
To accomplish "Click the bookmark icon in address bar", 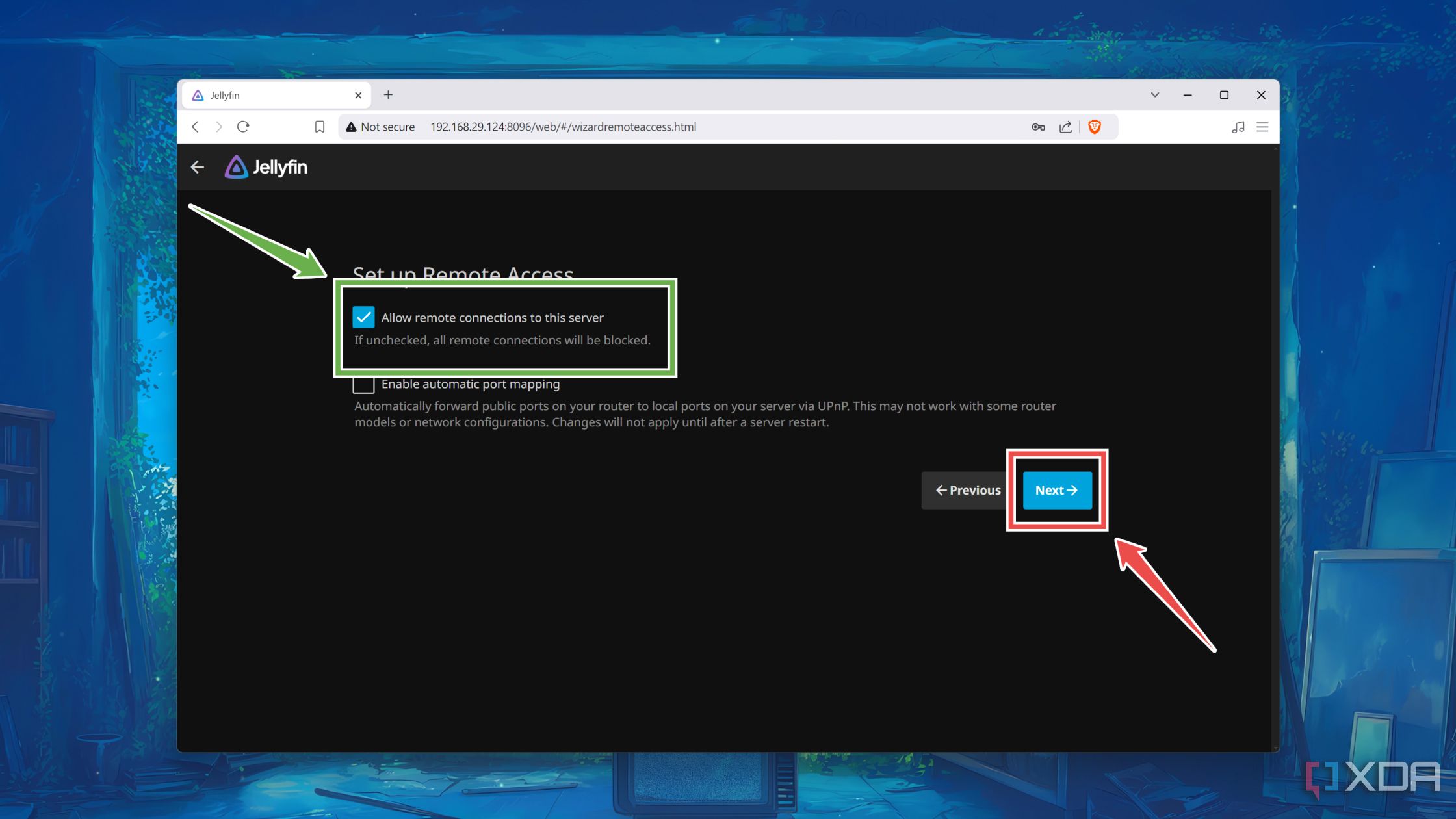I will (x=319, y=126).
